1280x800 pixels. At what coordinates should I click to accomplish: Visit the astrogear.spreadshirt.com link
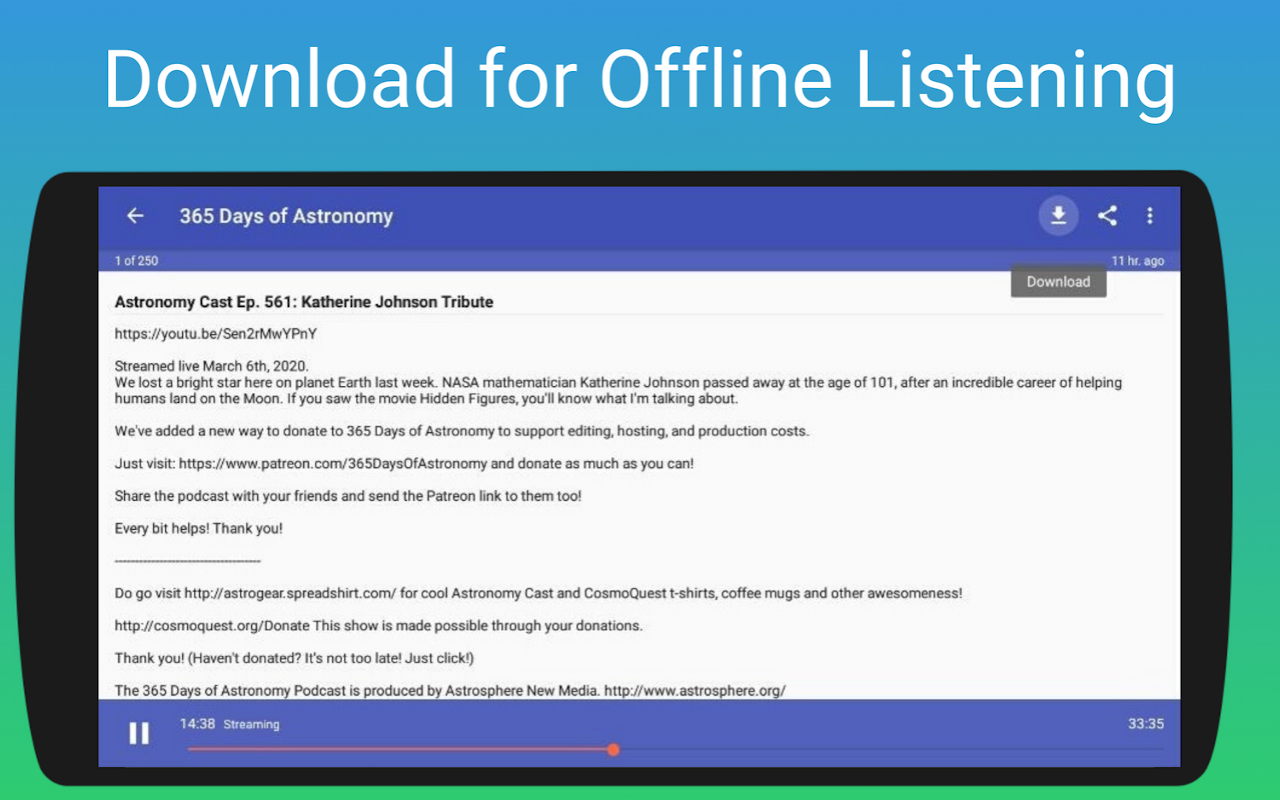click(x=290, y=593)
